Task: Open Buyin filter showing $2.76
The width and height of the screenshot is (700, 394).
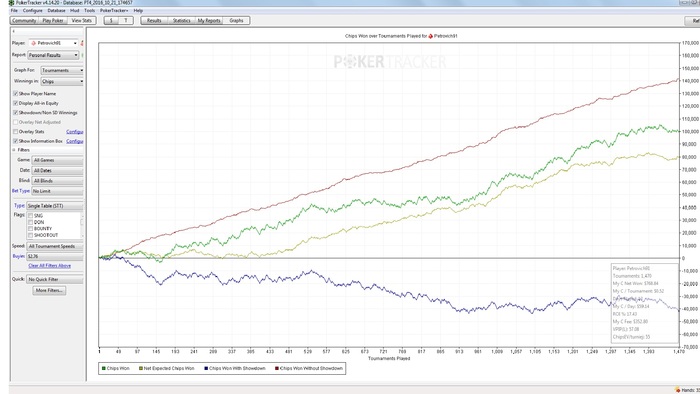Action: [54, 257]
